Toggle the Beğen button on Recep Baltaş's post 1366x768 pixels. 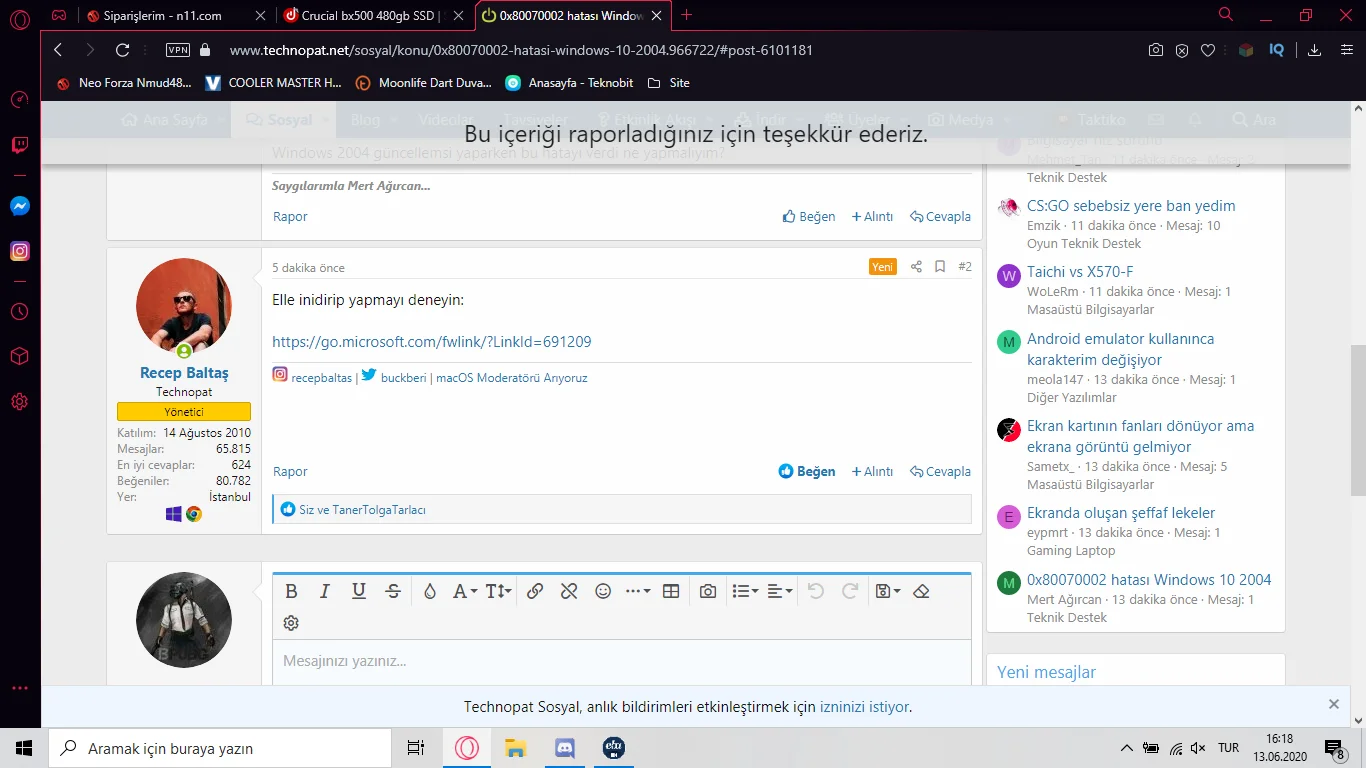tap(806, 471)
